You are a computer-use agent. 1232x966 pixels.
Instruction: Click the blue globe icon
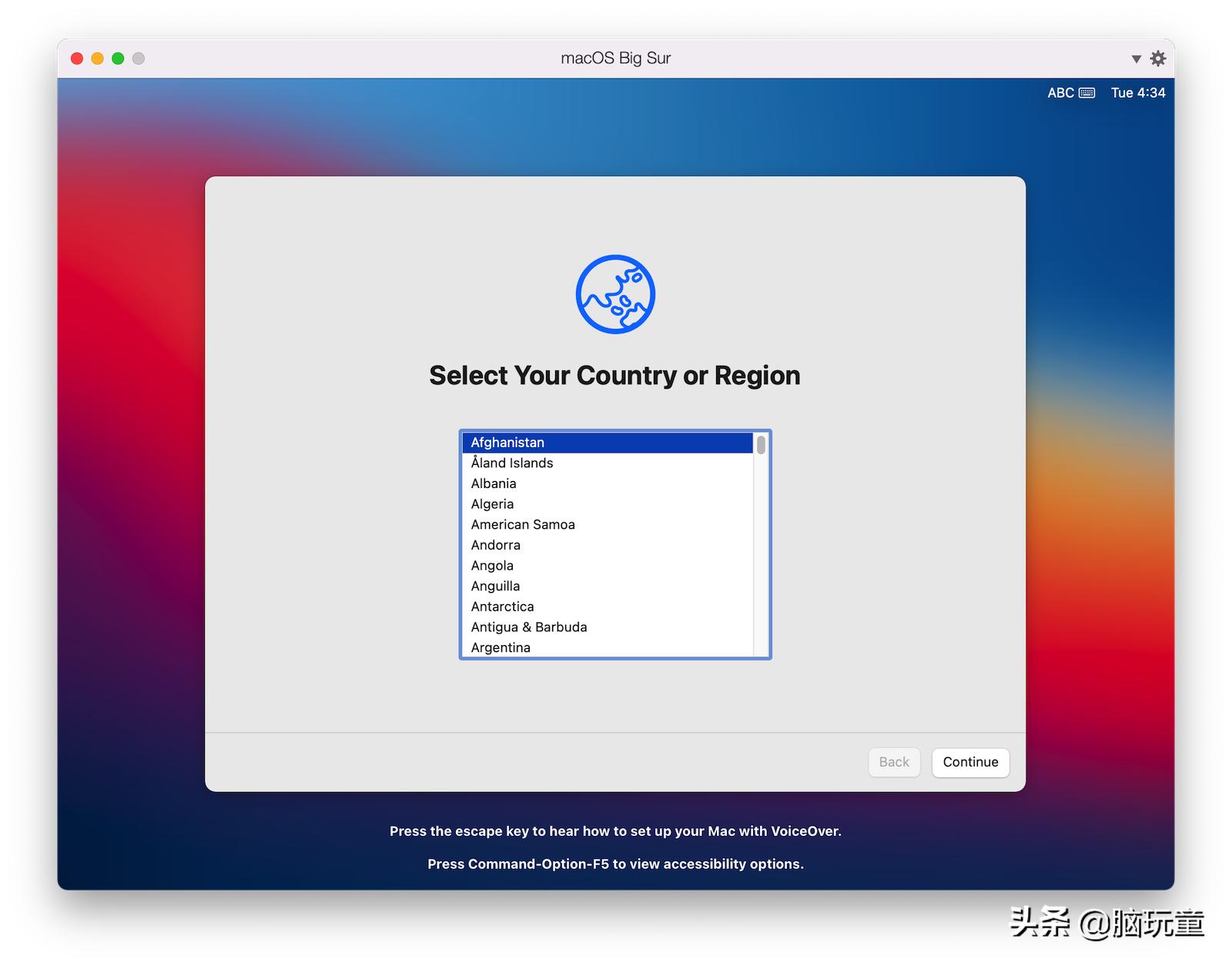pyautogui.click(x=615, y=294)
